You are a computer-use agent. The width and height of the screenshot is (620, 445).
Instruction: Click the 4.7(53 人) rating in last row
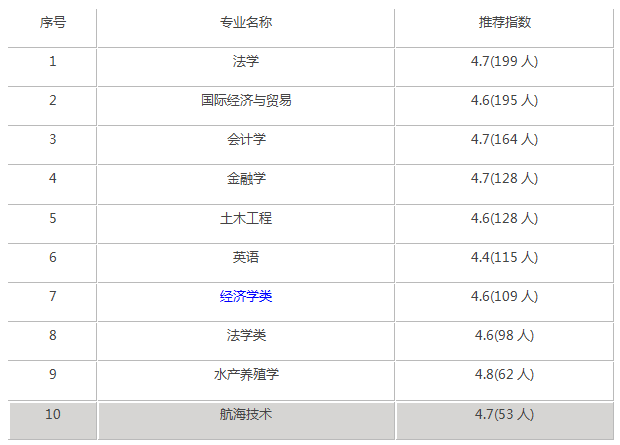click(x=504, y=414)
